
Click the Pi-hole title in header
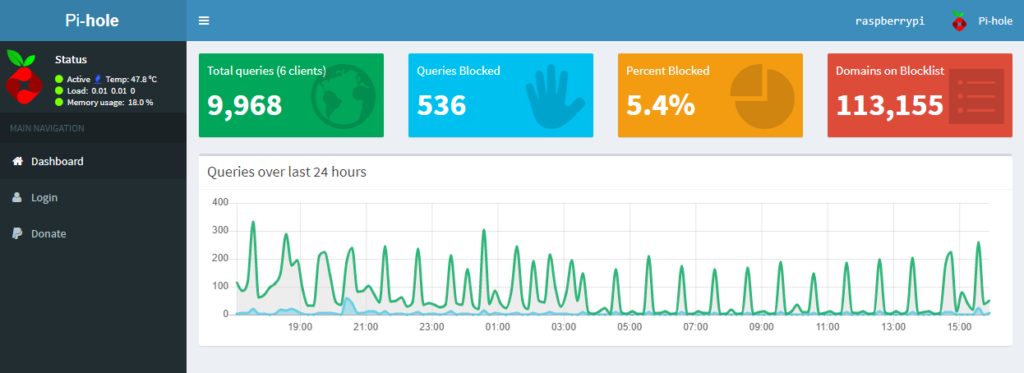[x=92, y=20]
